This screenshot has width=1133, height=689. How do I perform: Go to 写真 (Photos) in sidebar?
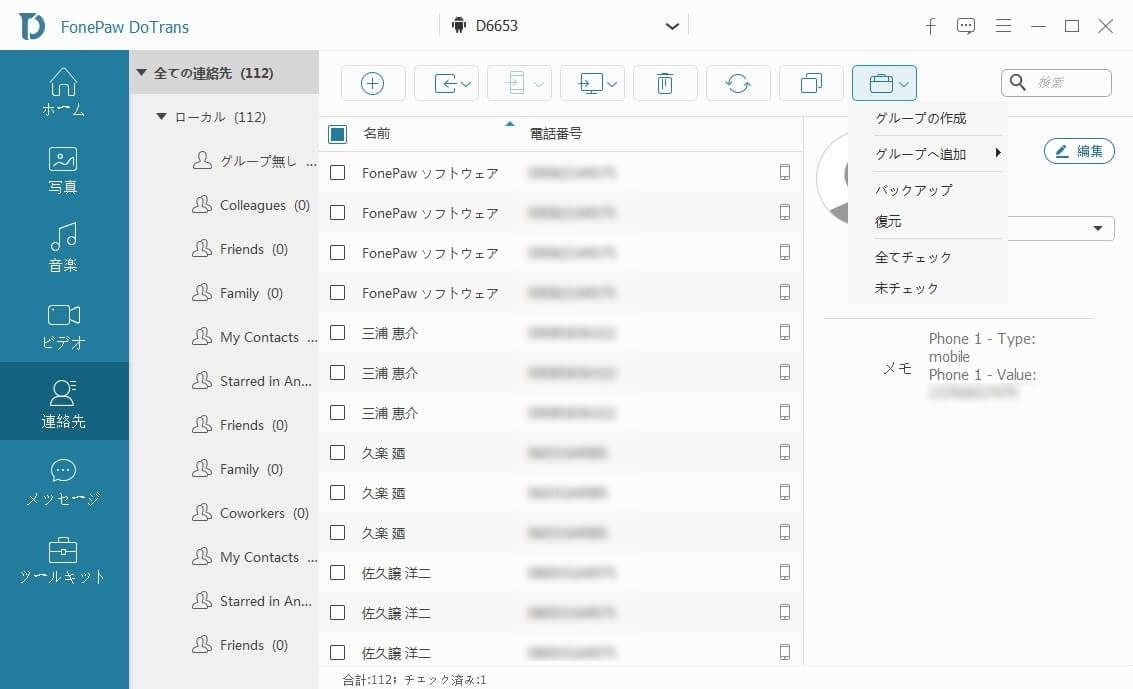(64, 170)
